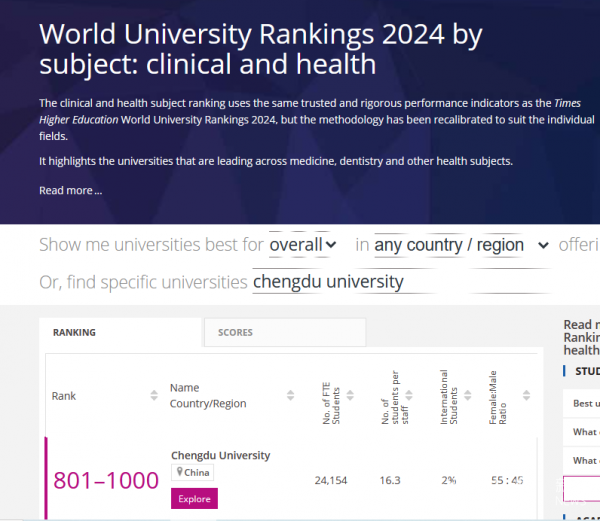Sort by Name Country/Region column arrows
The image size is (600, 521).
(290, 395)
